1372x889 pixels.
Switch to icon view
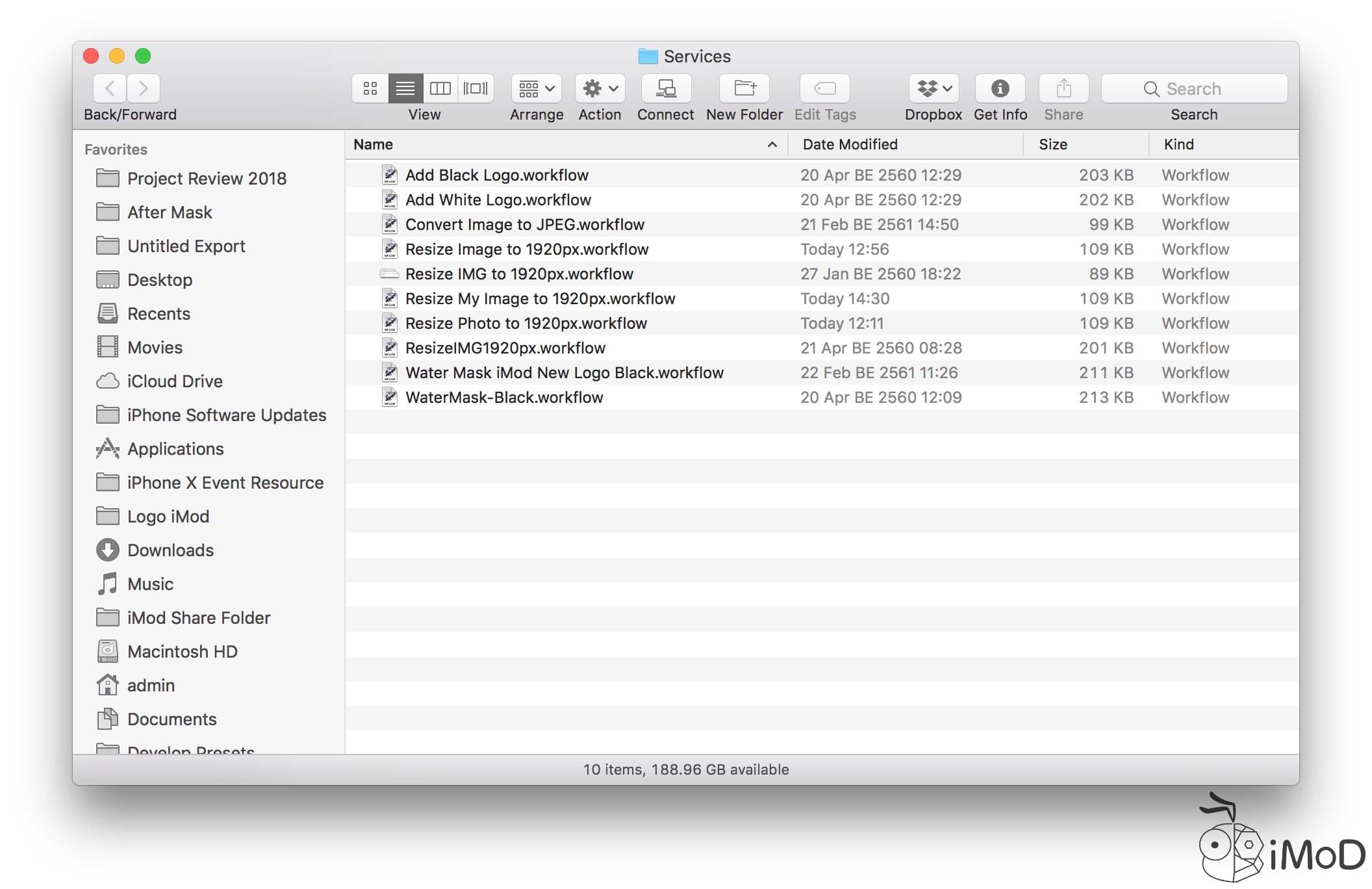pos(370,88)
